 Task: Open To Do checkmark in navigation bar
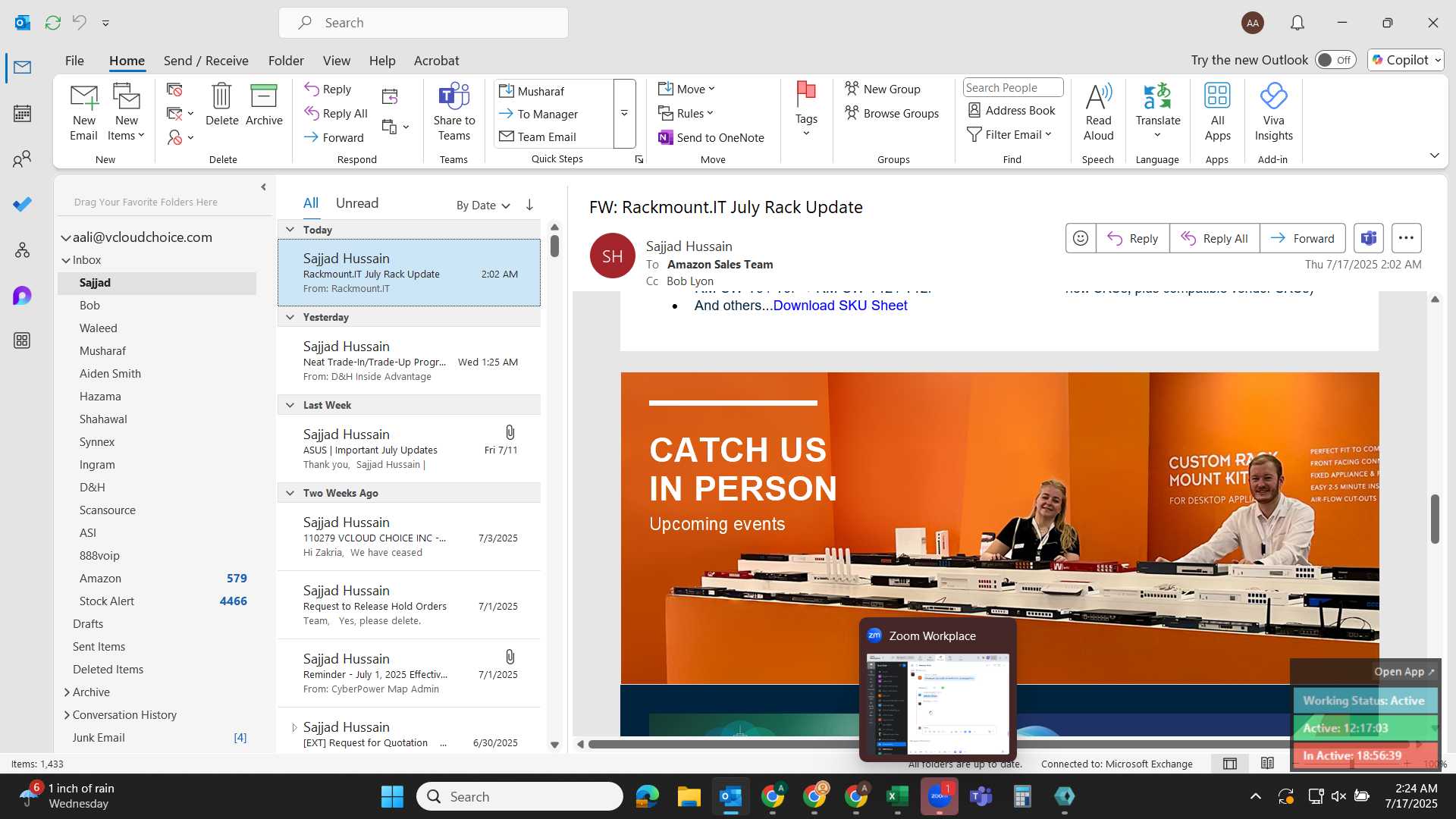point(22,204)
